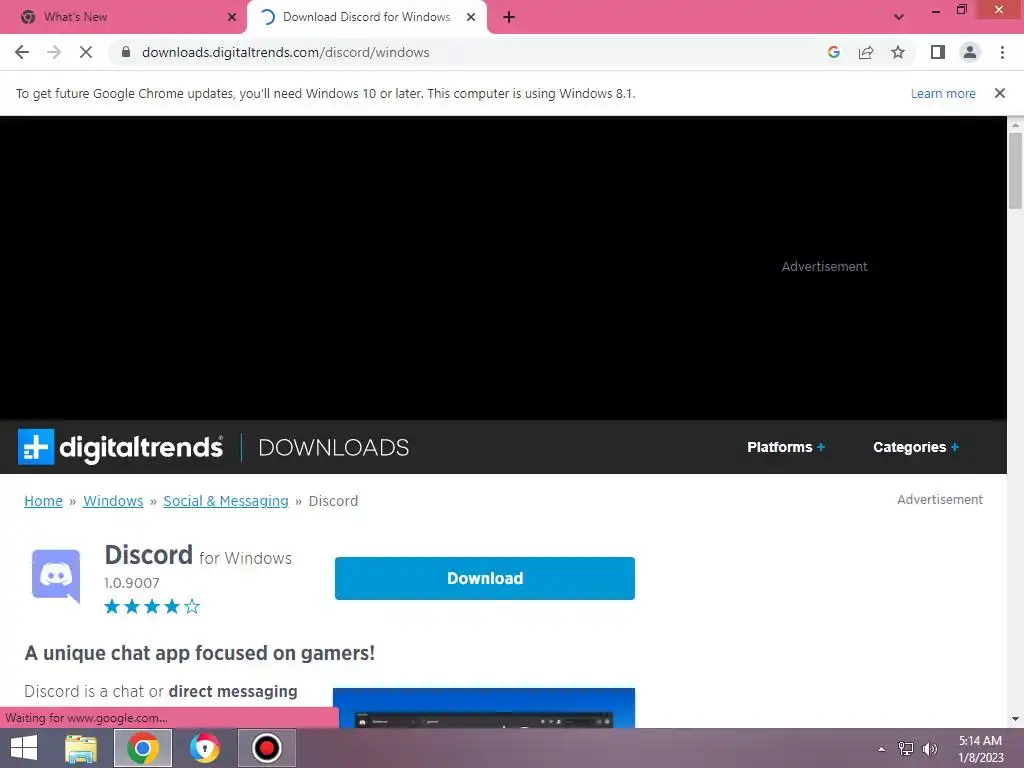The width and height of the screenshot is (1024, 768).
Task: Click the forward navigation arrow
Action: [x=54, y=52]
